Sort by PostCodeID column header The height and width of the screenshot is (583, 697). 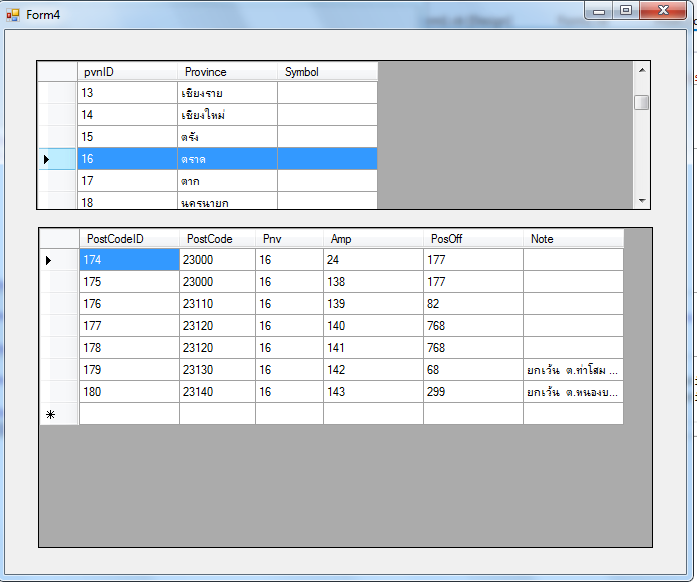click(129, 239)
